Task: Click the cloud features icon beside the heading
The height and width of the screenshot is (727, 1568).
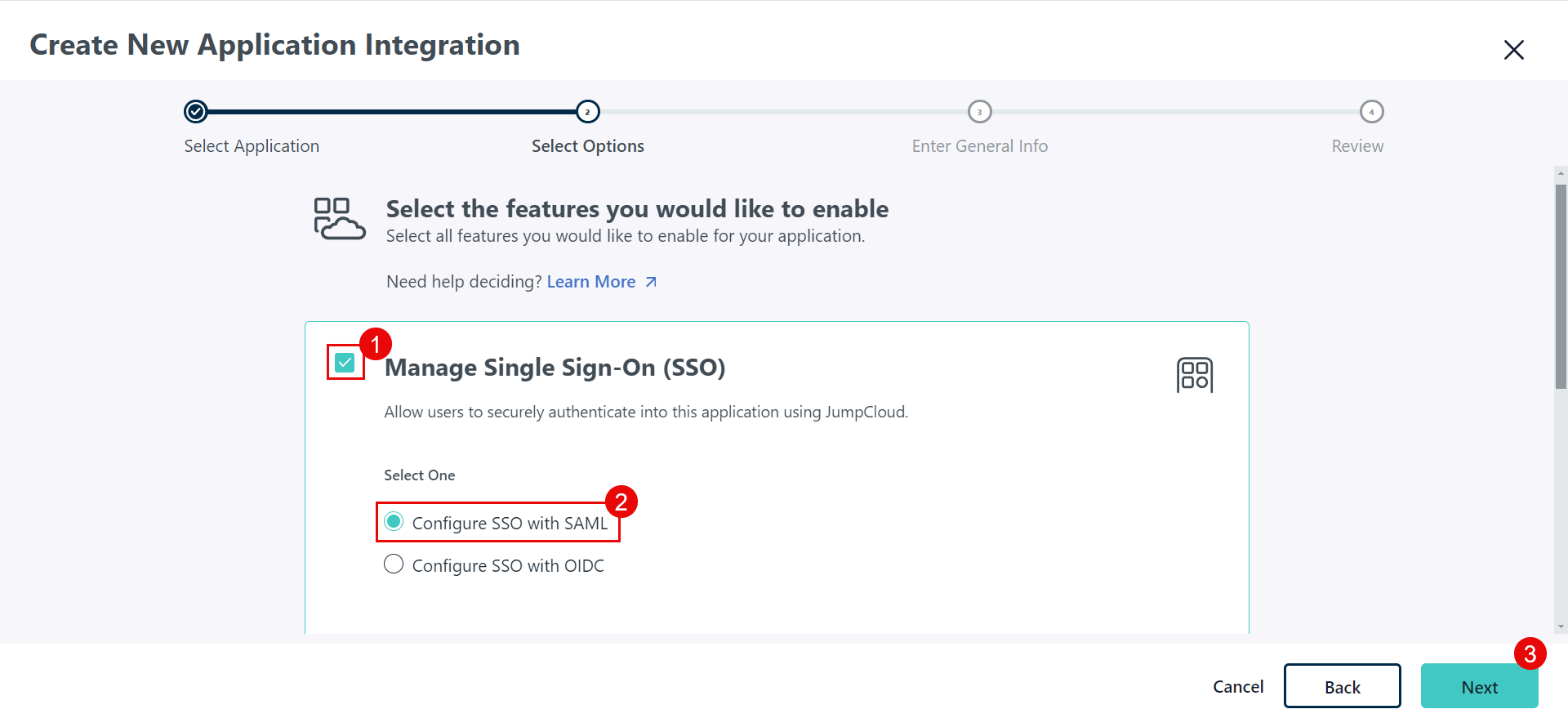Action: click(339, 219)
